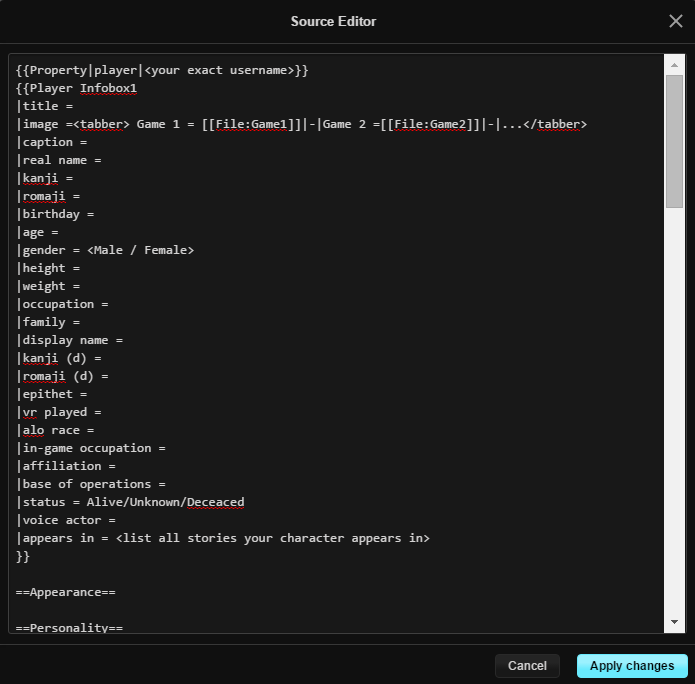Image resolution: width=695 pixels, height=684 pixels.
Task: Click the misspelled word 'Deceaced'
Action: click(x=215, y=502)
